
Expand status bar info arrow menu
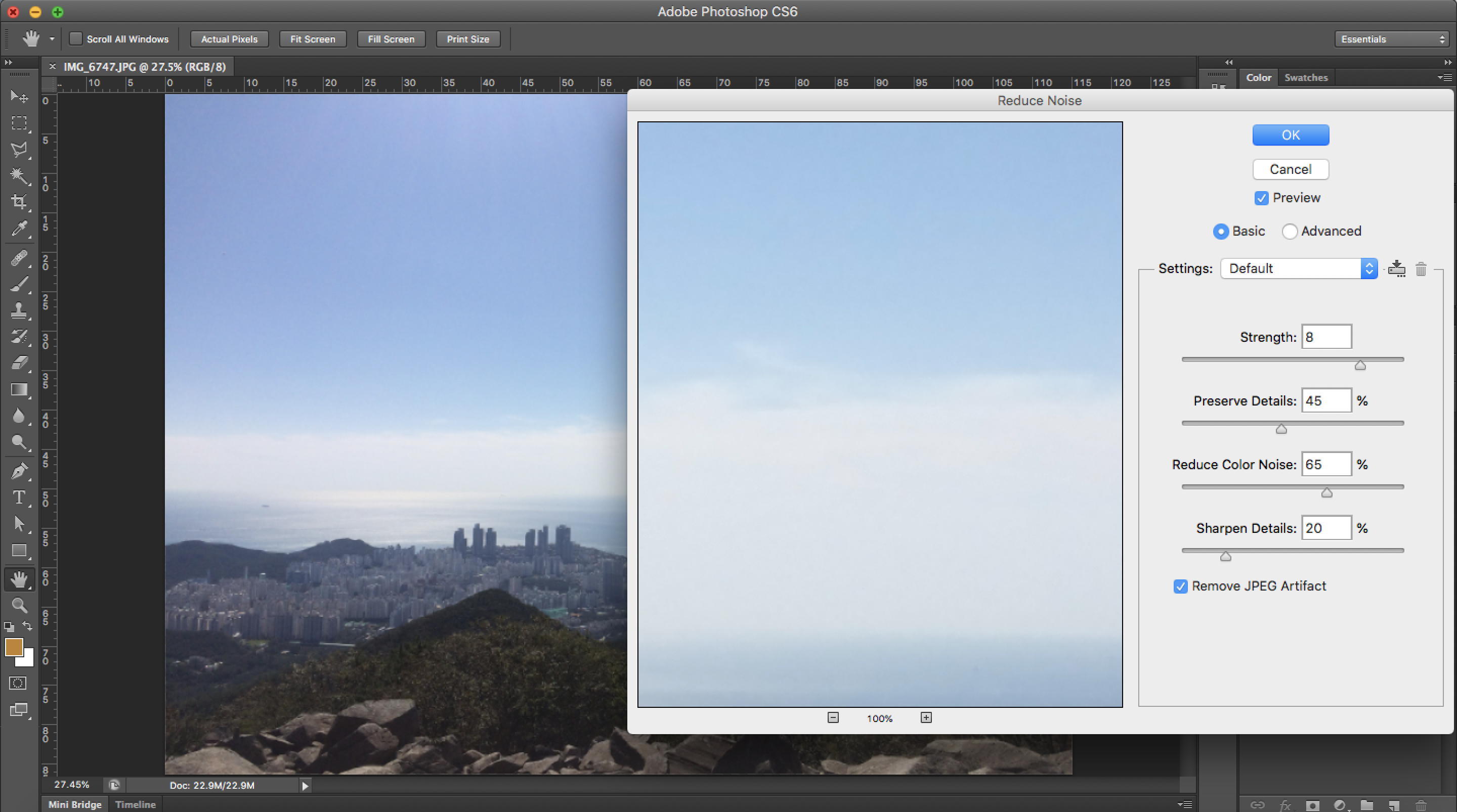[305, 785]
